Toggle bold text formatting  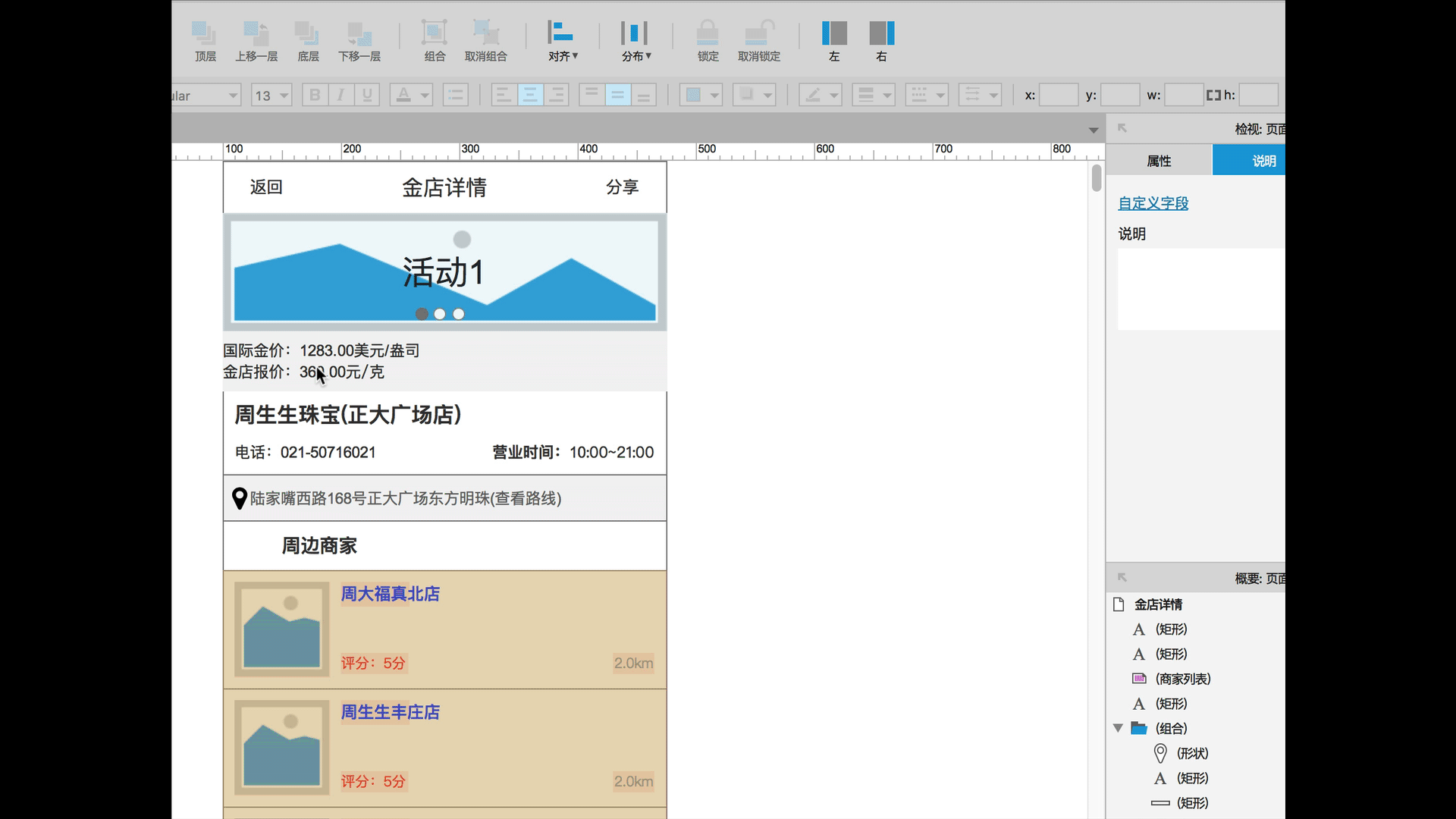[315, 95]
